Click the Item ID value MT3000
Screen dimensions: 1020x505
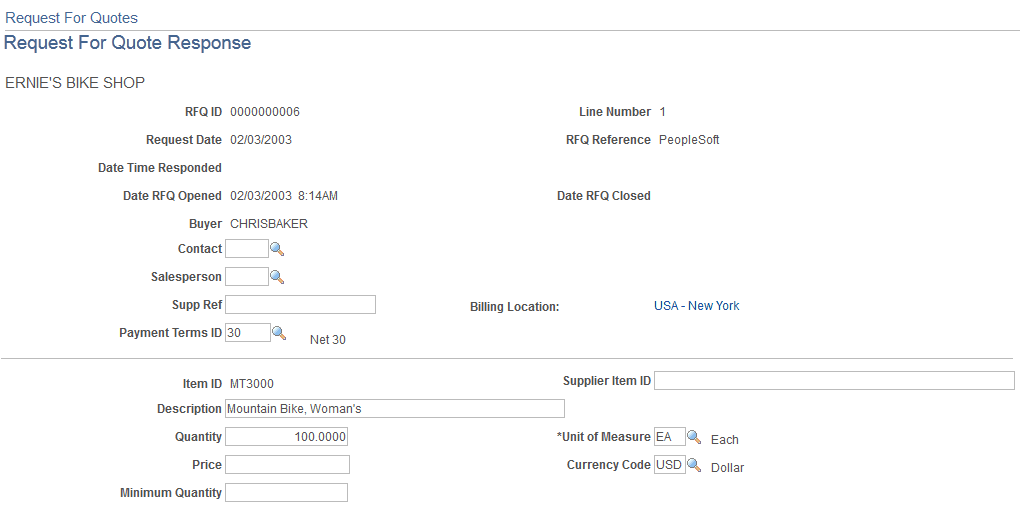pos(252,384)
